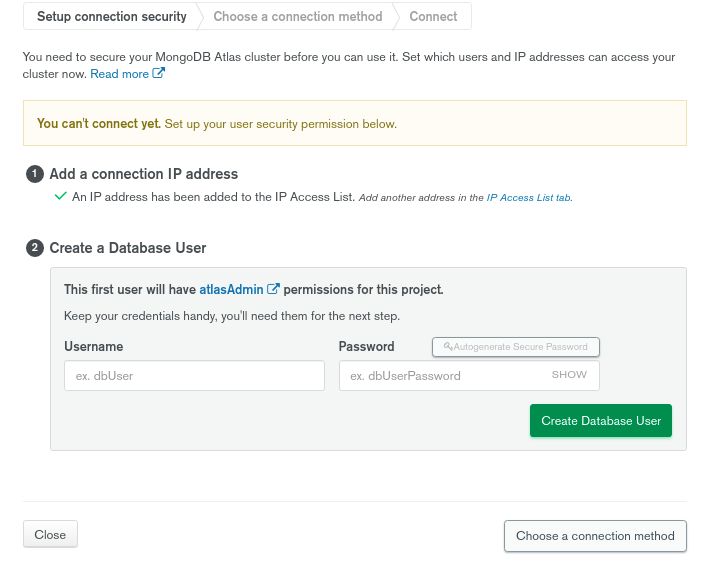Follow the atlasAdmin permissions link
The image size is (705, 562).
231,289
